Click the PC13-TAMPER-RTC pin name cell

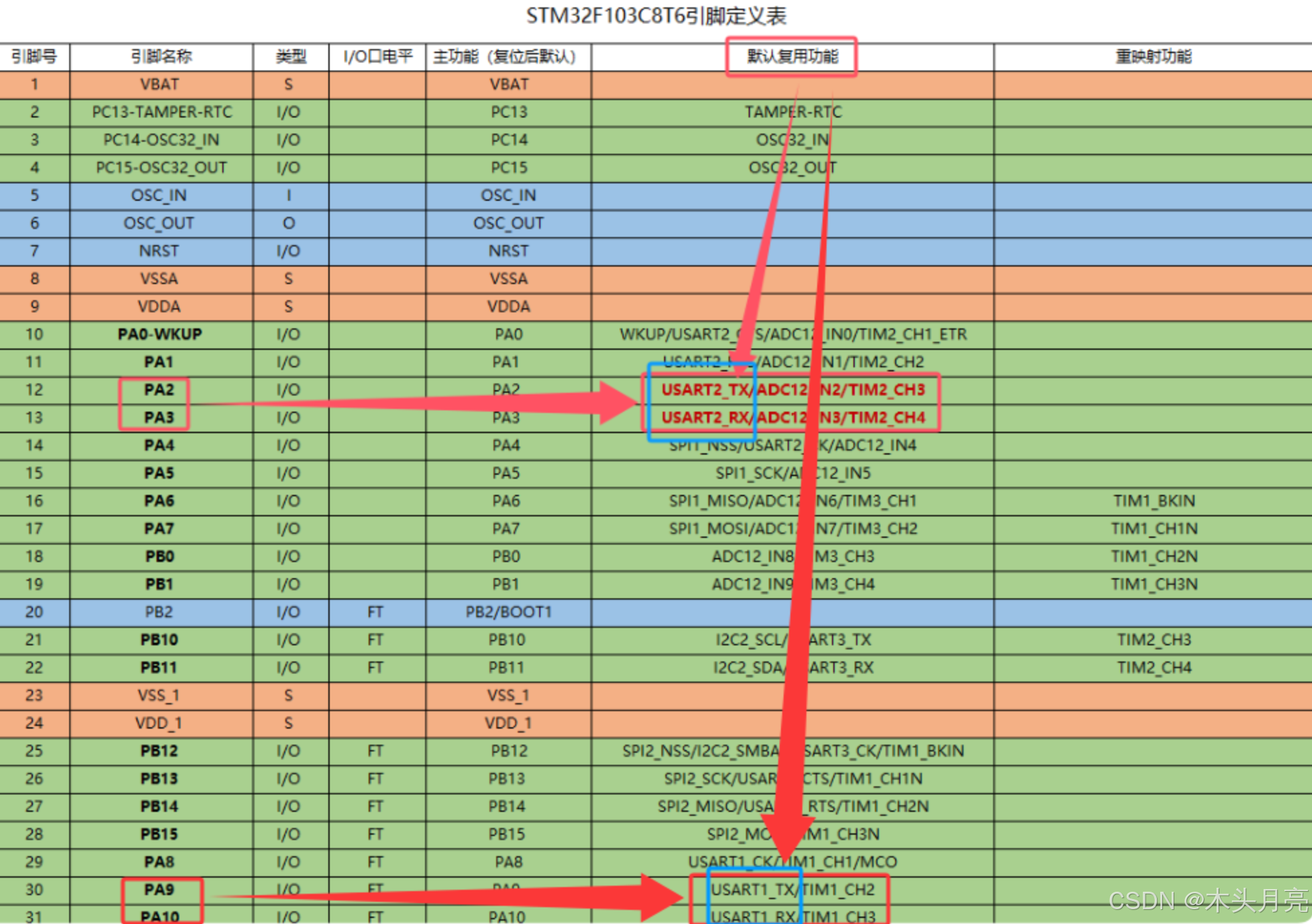pos(161,113)
